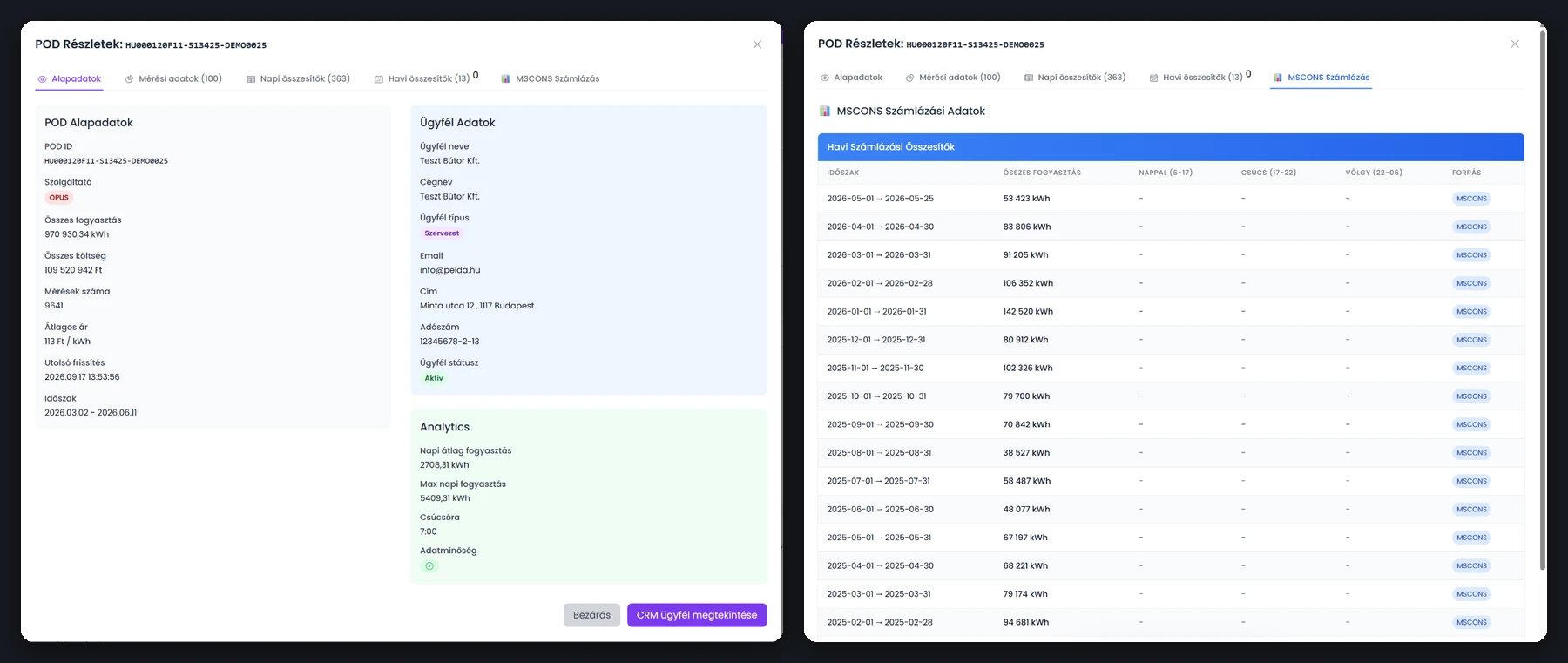
Task: Click chart icon beside MSCONS Számlázási Adatok heading
Action: pos(825,112)
